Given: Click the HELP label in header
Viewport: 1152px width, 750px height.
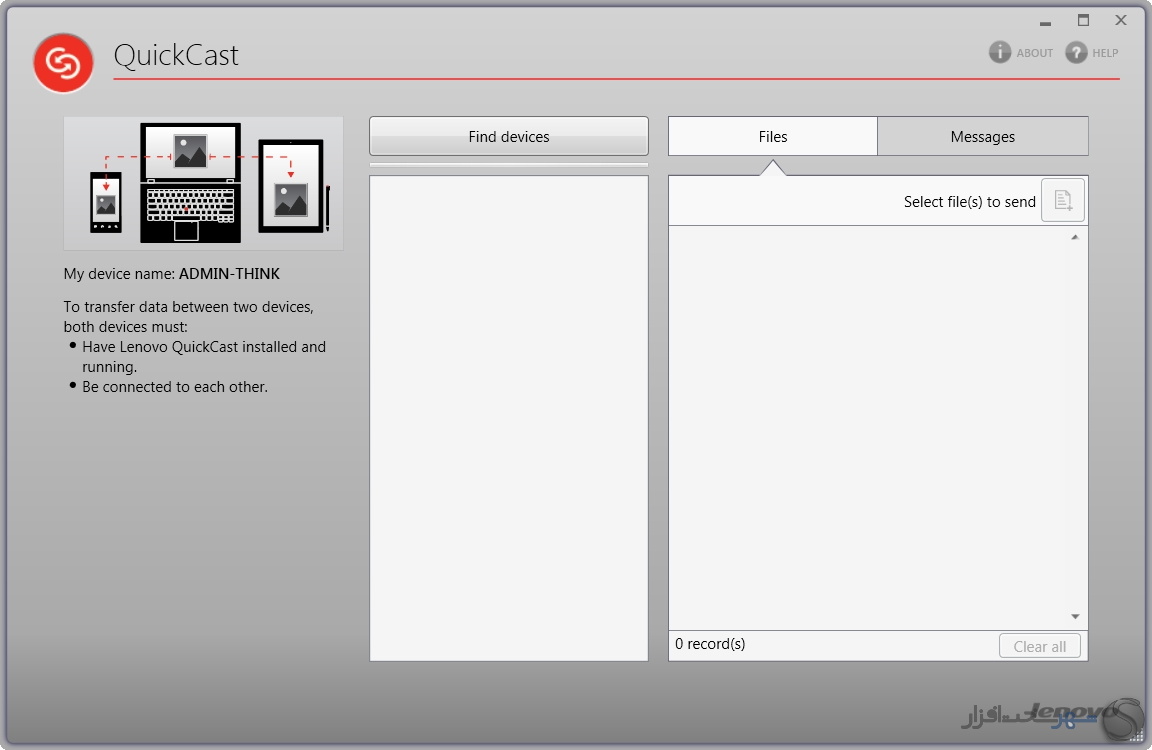Looking at the screenshot, I should coord(1105,53).
